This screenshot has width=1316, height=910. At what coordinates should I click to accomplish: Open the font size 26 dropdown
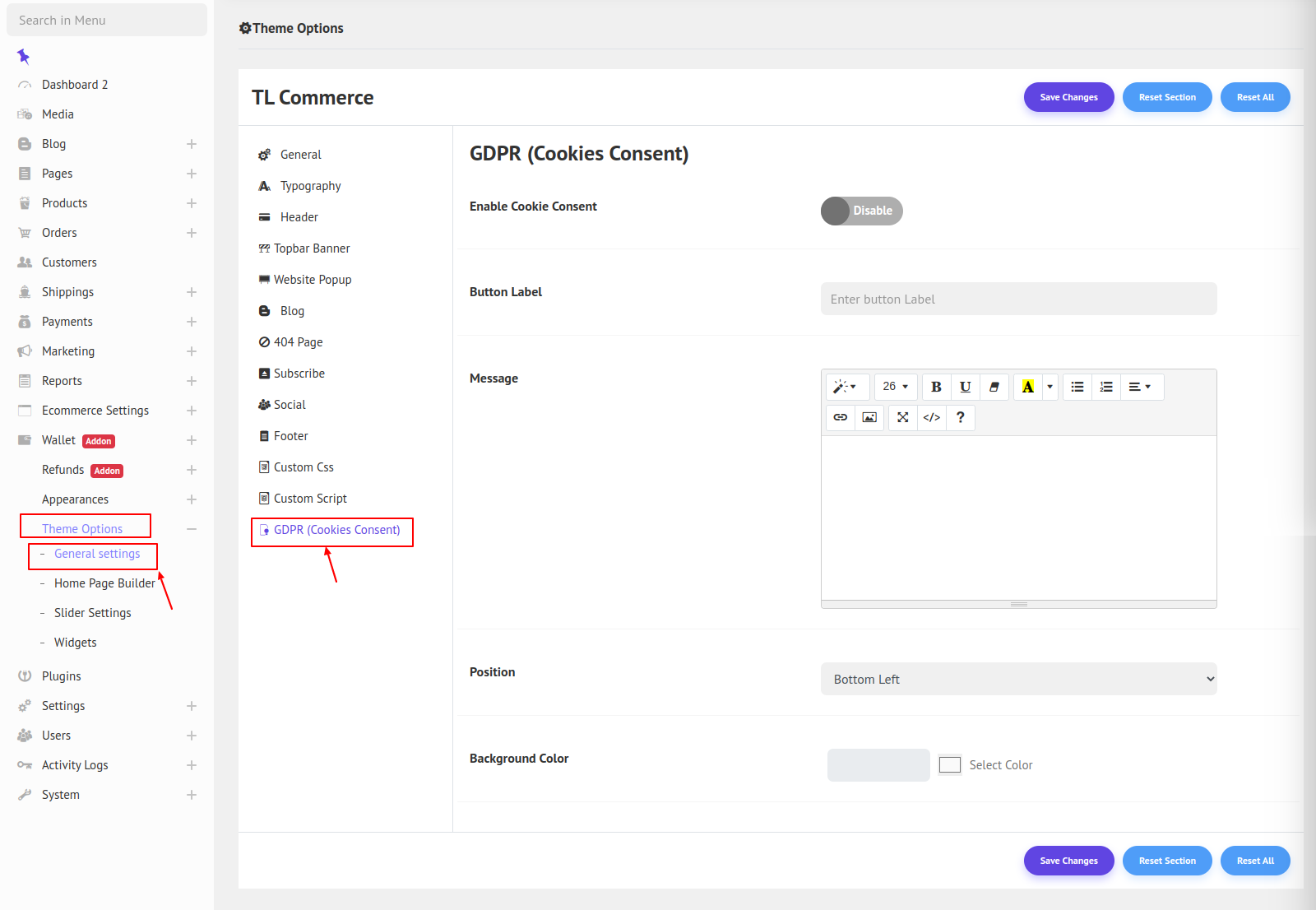[895, 387]
